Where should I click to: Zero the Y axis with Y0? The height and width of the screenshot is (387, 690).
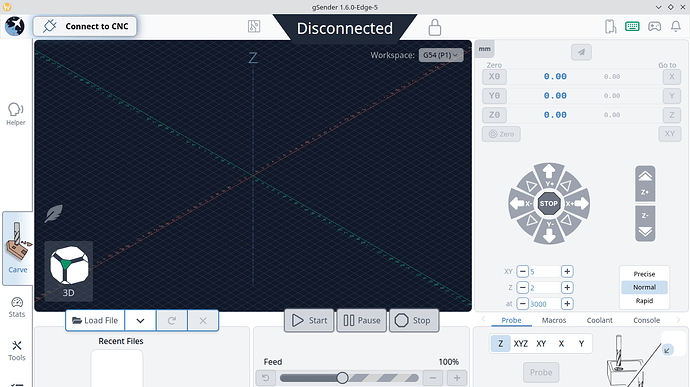point(494,96)
